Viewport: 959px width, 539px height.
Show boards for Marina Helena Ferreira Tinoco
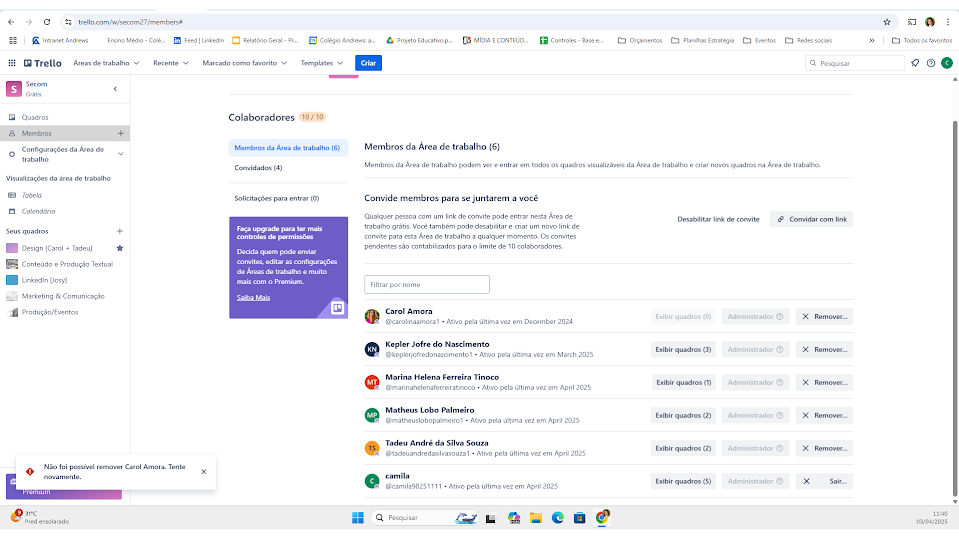pyautogui.click(x=683, y=382)
